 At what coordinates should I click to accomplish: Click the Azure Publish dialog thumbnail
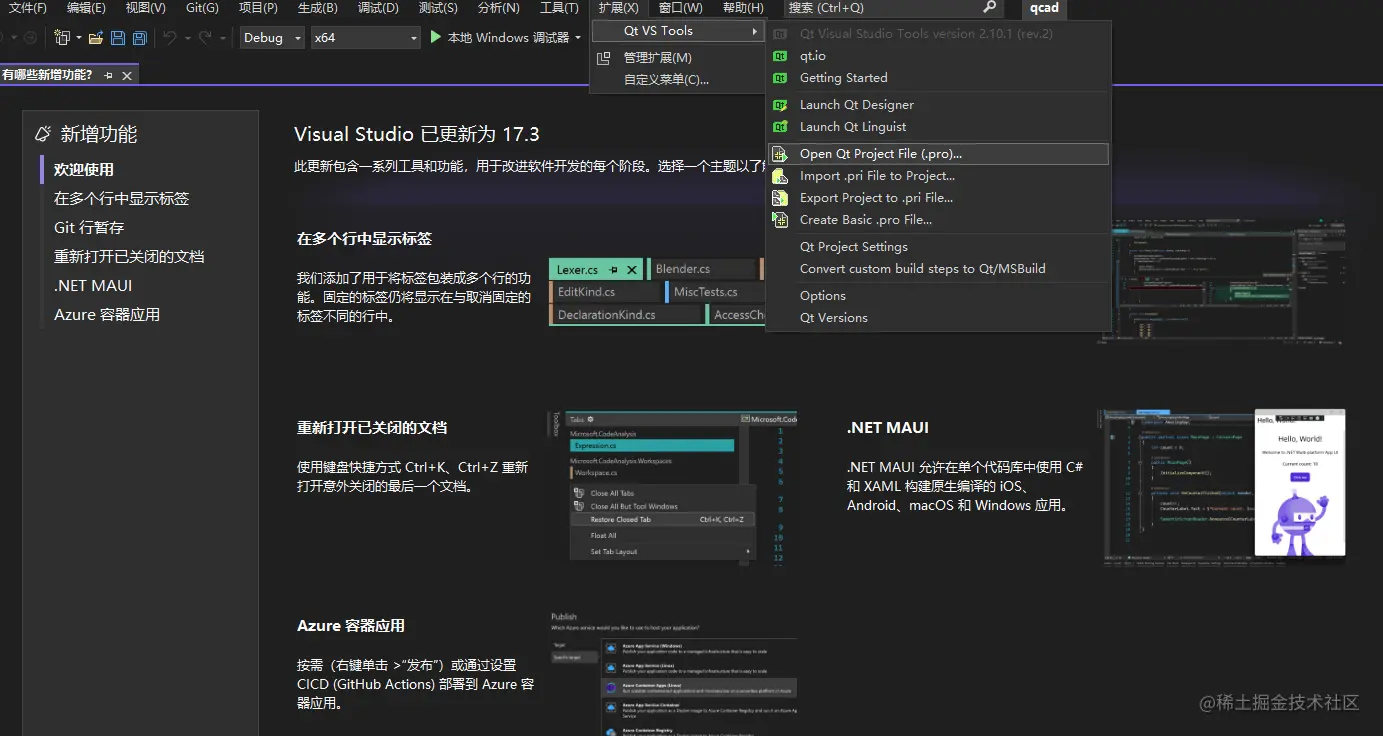pyautogui.click(x=673, y=672)
